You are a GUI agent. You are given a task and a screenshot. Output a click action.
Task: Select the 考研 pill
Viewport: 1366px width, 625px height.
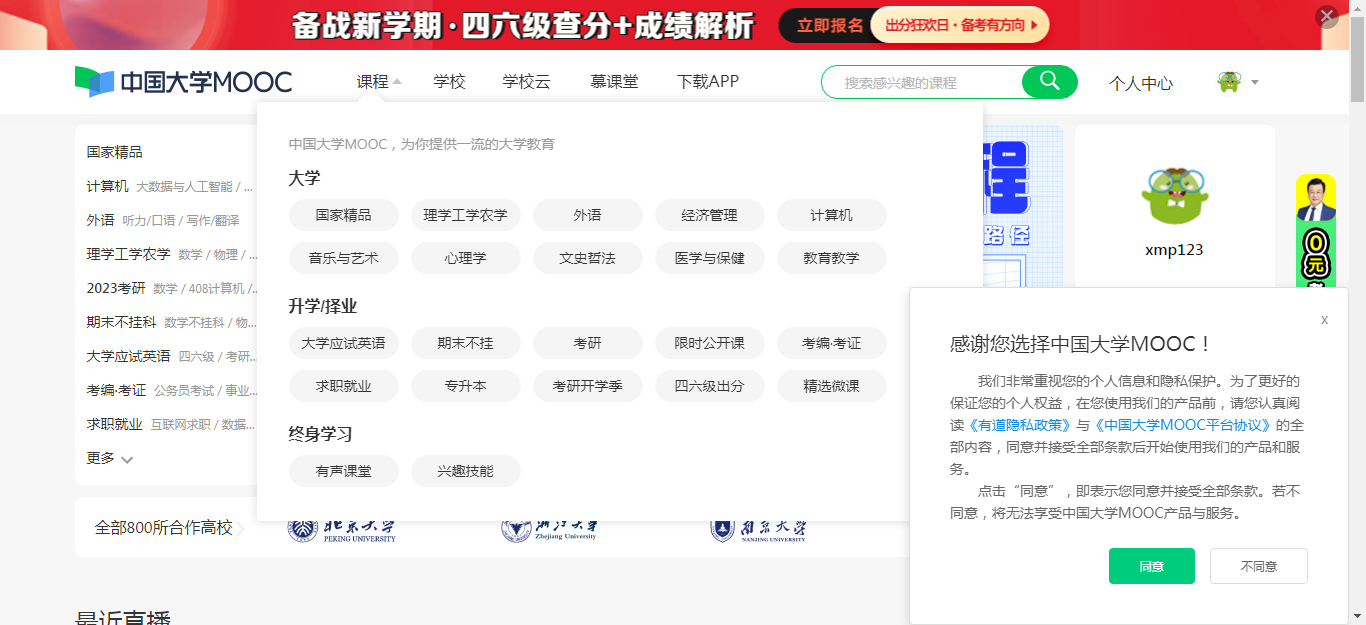click(588, 343)
